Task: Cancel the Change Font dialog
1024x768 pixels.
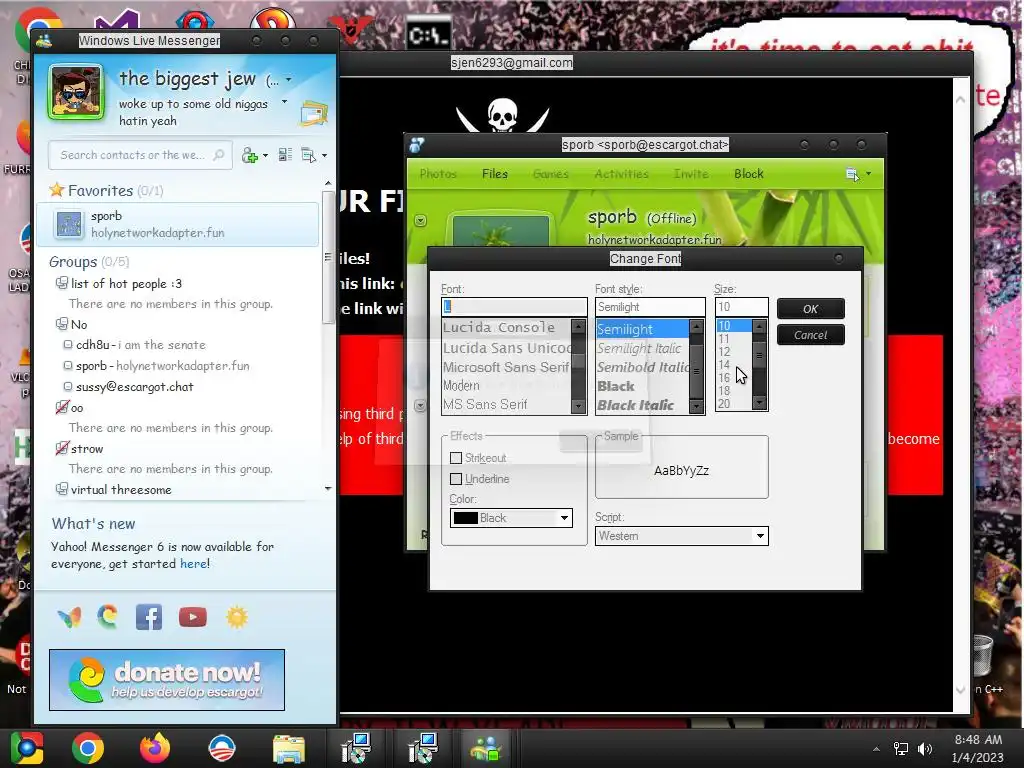Action: pos(810,335)
